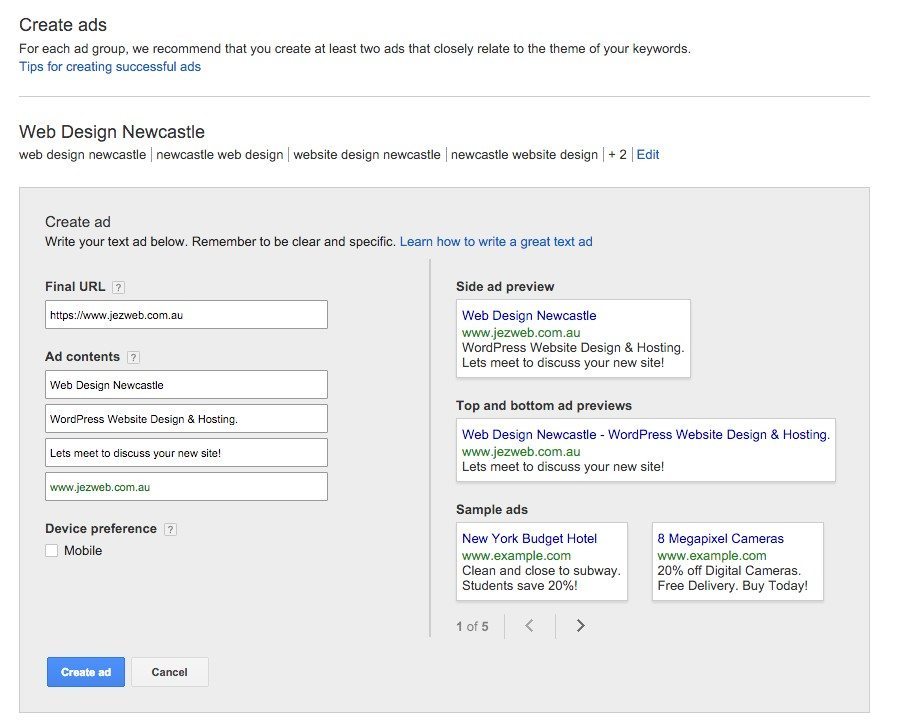Select the headline field 'Web Design Newcastle'

(186, 384)
